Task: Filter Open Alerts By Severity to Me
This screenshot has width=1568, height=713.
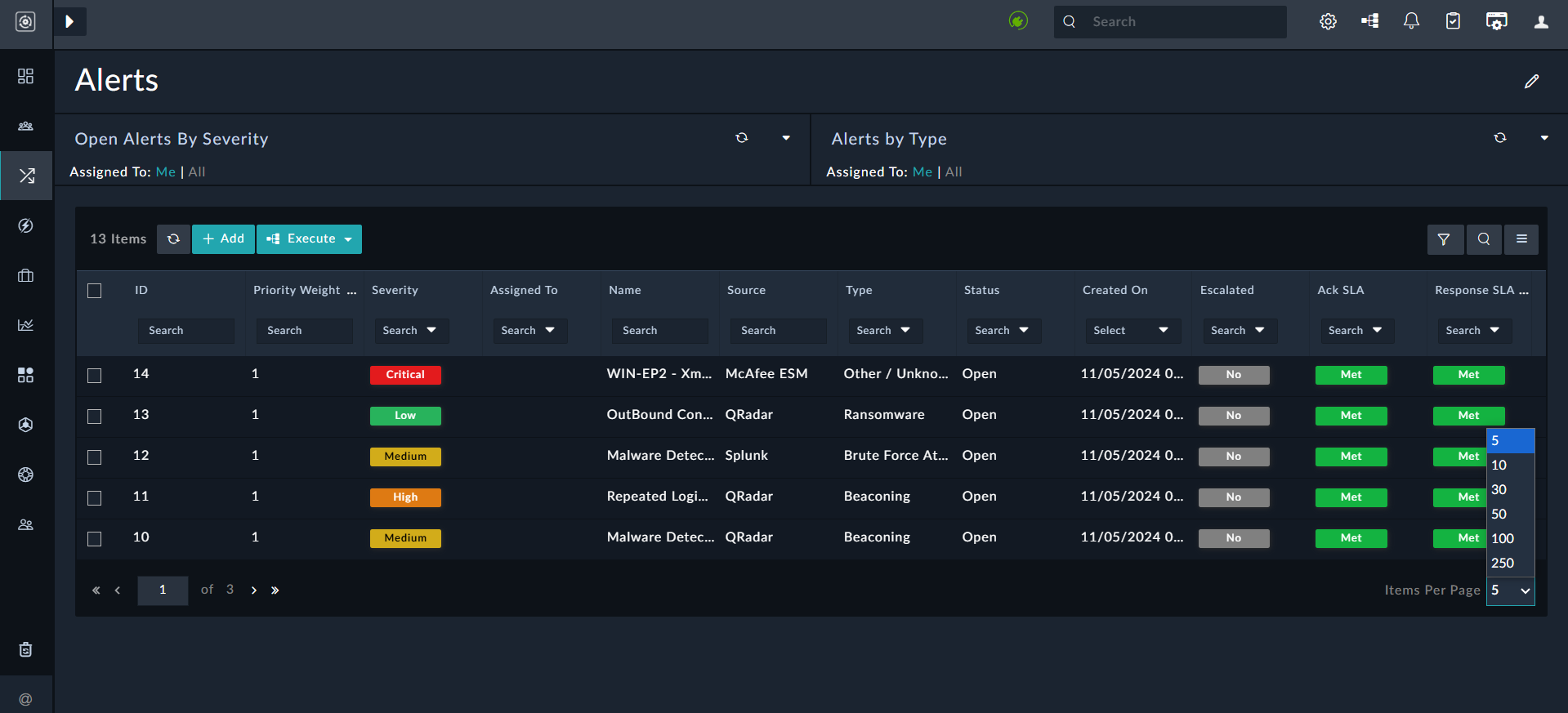Action: click(166, 172)
